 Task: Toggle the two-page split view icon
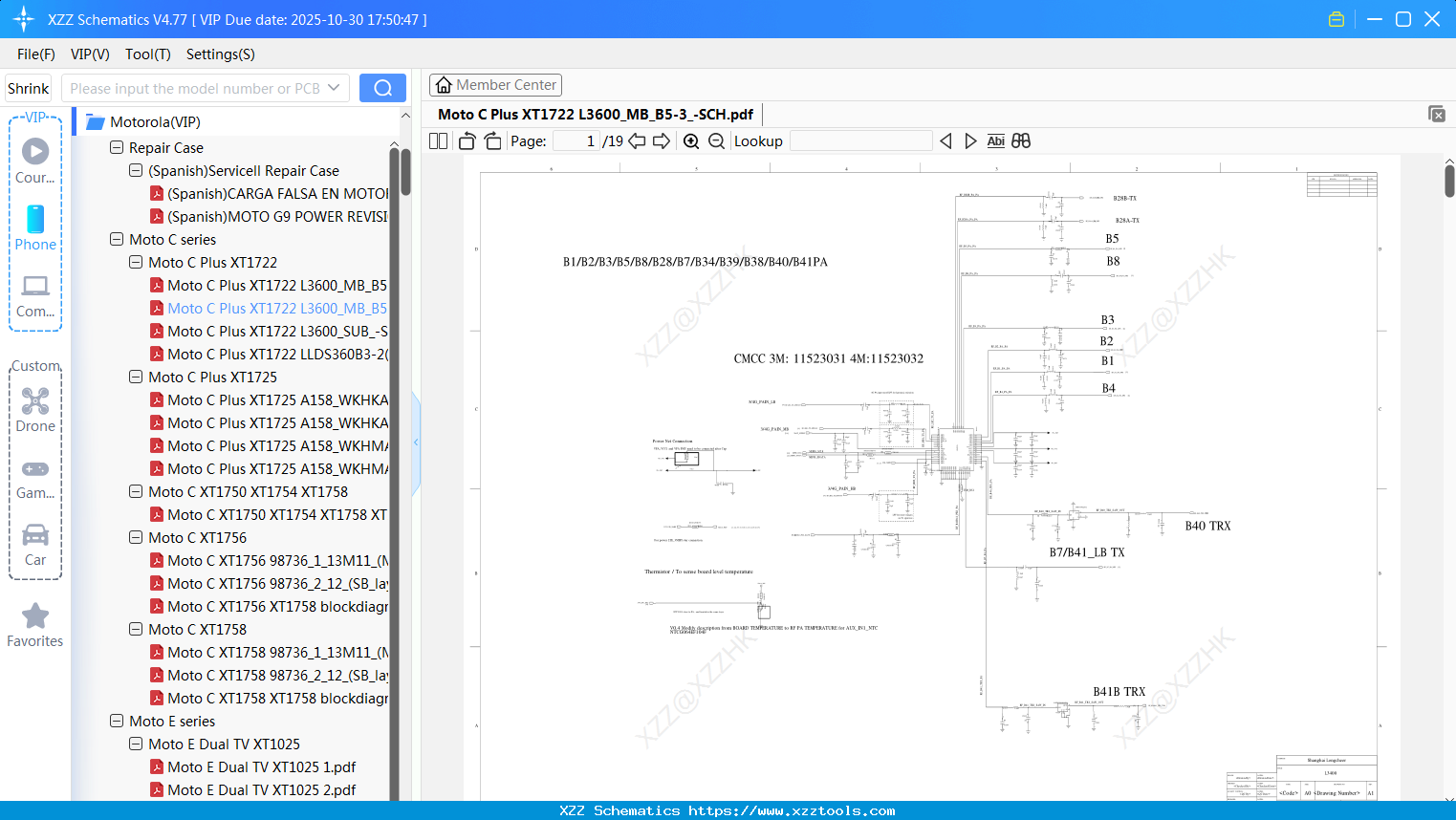click(x=439, y=141)
